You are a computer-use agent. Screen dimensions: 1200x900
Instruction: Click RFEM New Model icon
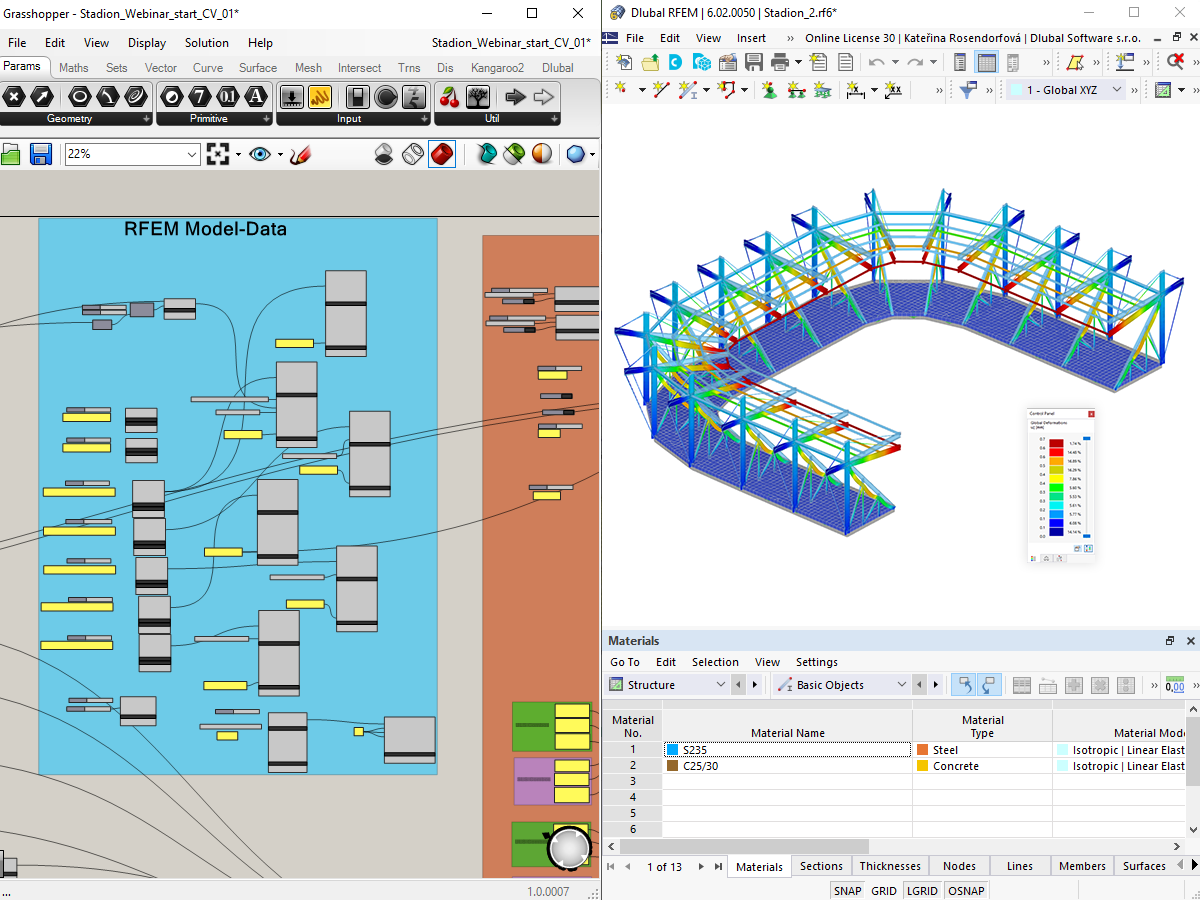click(x=625, y=62)
